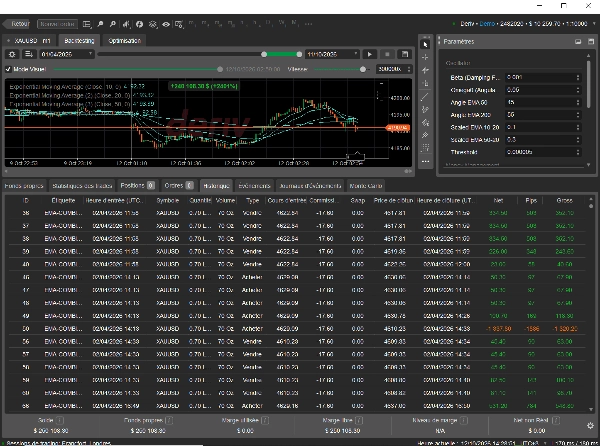
Task: Click the info icon next to Marge libre
Action: [359, 420]
